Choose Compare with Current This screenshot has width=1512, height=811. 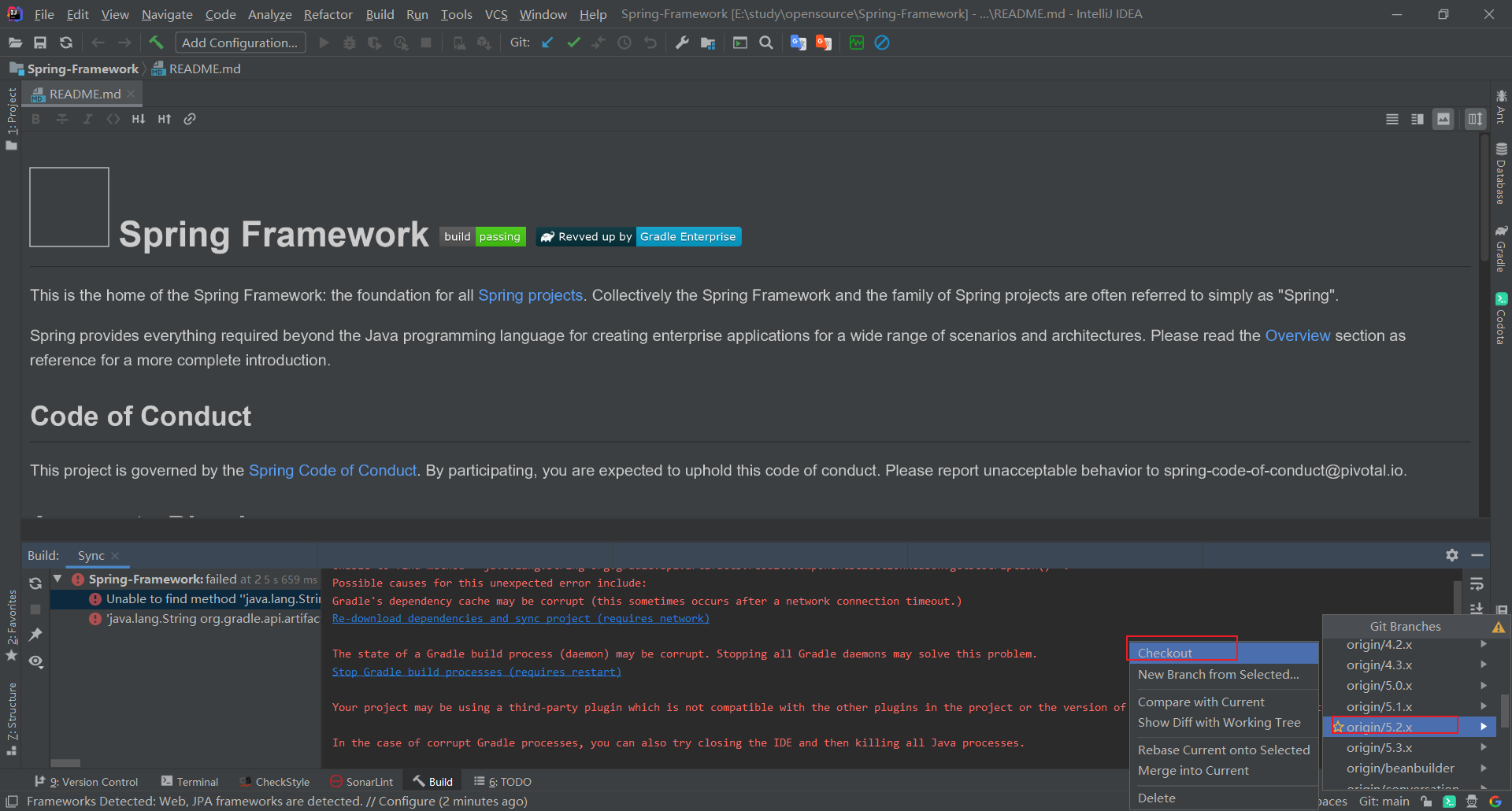tap(1224, 702)
